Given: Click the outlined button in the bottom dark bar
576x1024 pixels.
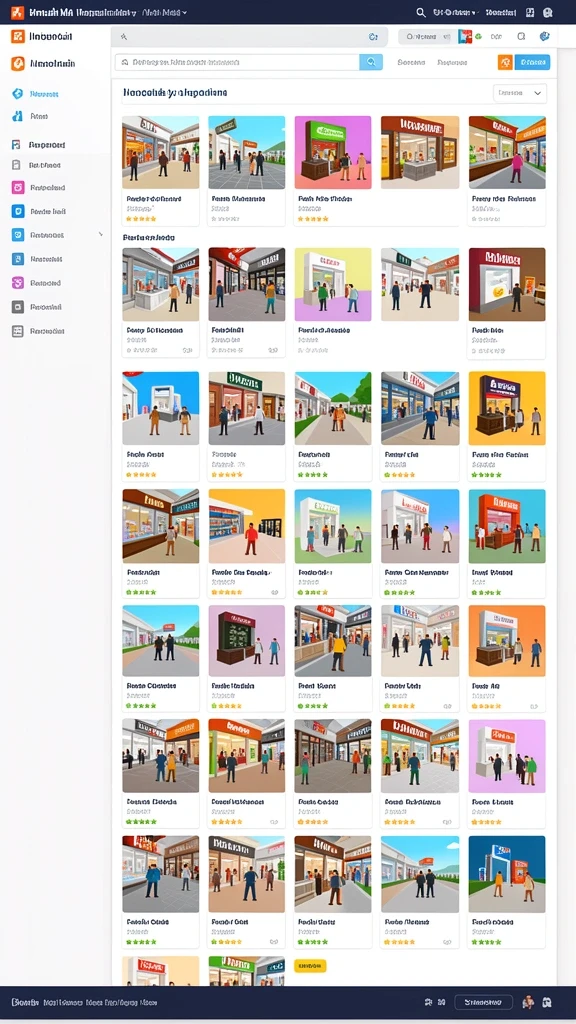Looking at the screenshot, I should (483, 1002).
